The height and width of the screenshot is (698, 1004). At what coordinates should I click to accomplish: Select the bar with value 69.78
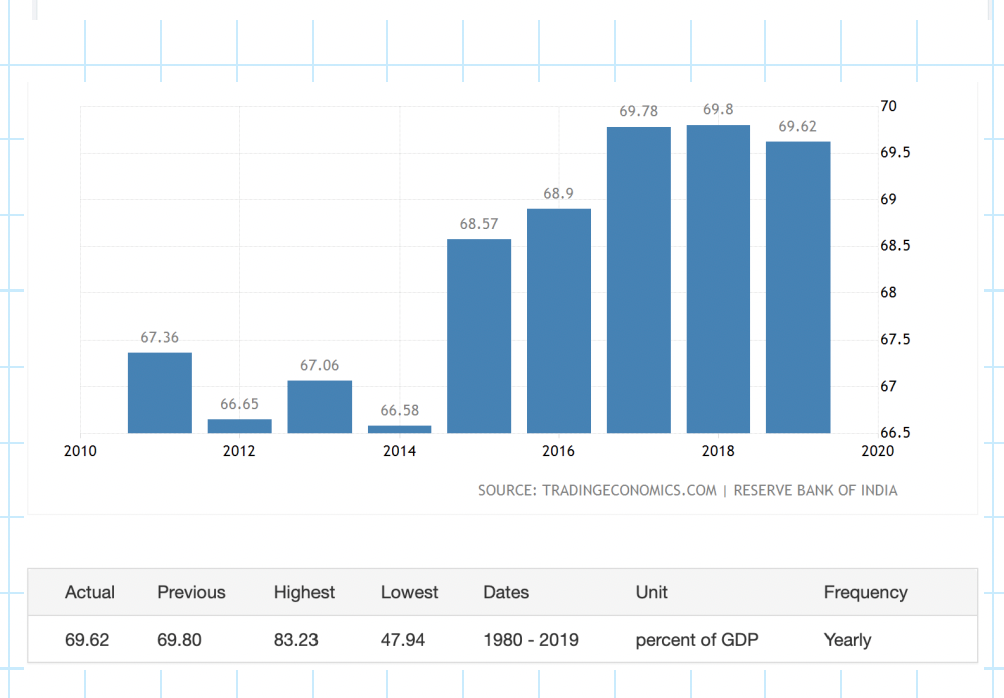click(x=638, y=280)
